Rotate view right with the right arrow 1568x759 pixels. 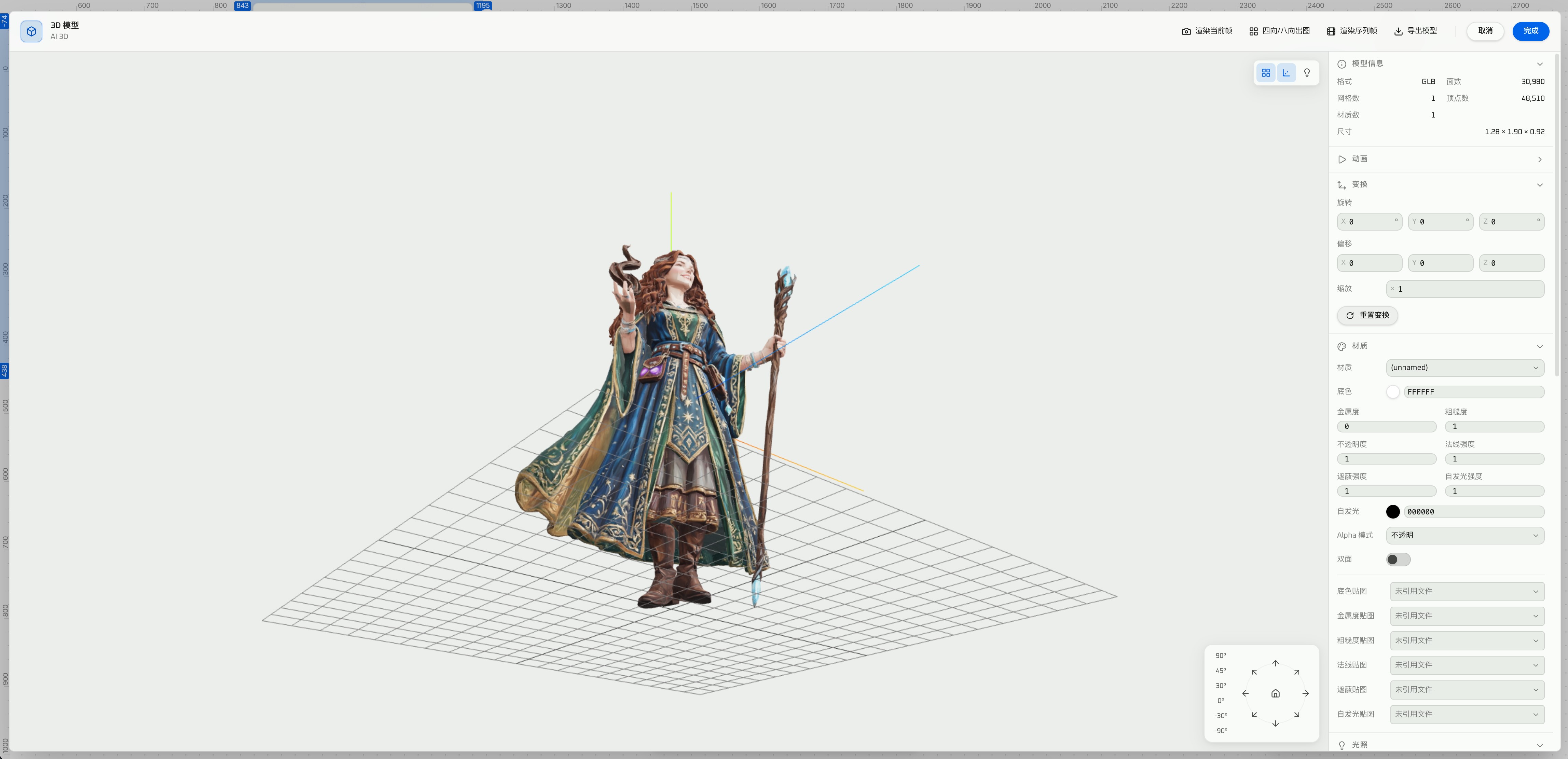tap(1306, 693)
